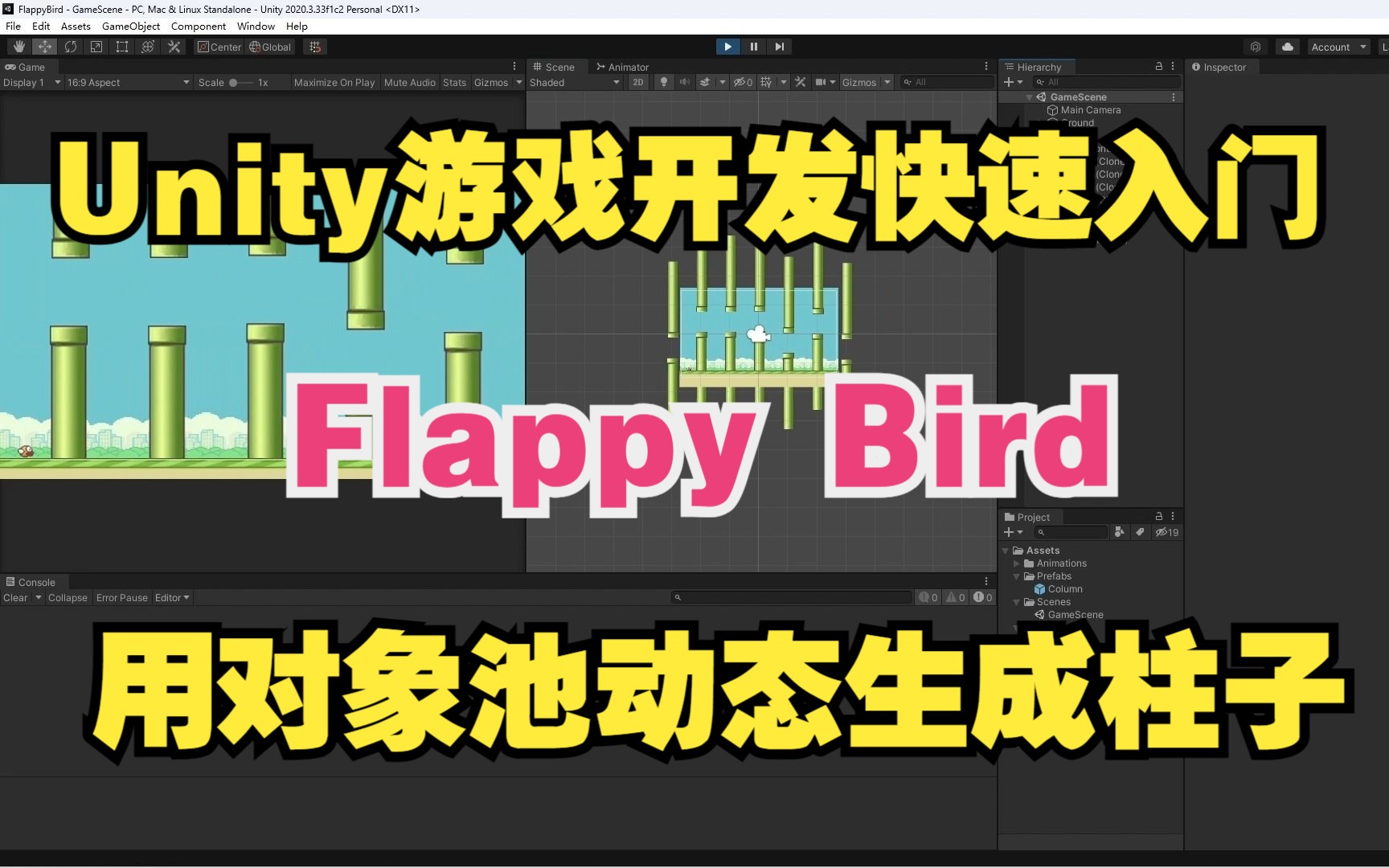This screenshot has height=868, width=1389.
Task: Open the Unity cloud services icon
Action: (1288, 46)
